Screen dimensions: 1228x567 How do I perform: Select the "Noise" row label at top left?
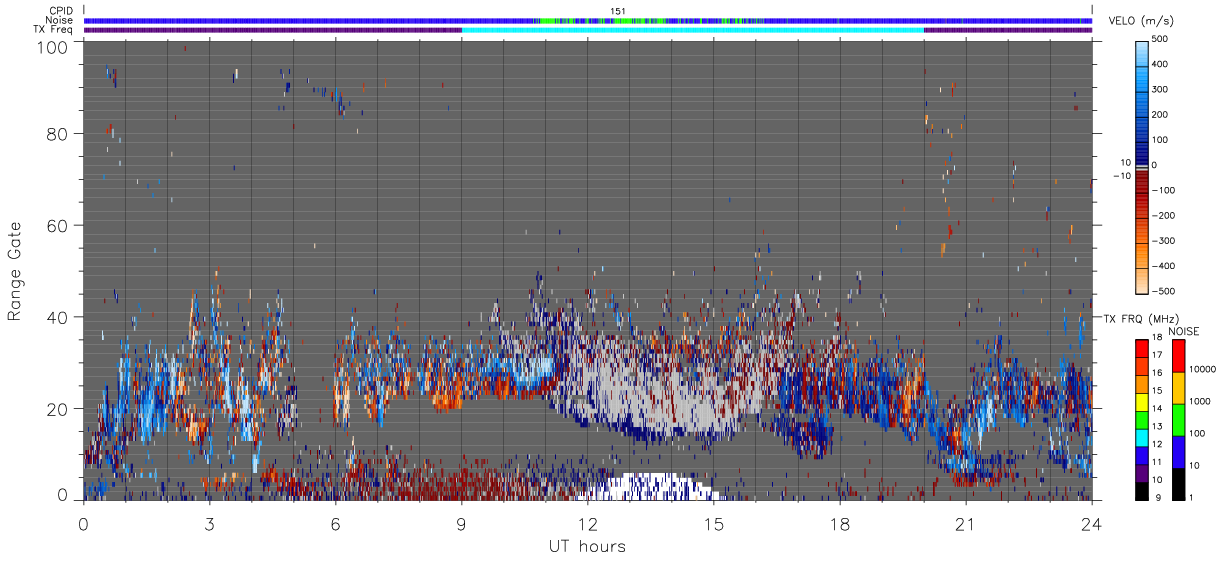point(60,20)
